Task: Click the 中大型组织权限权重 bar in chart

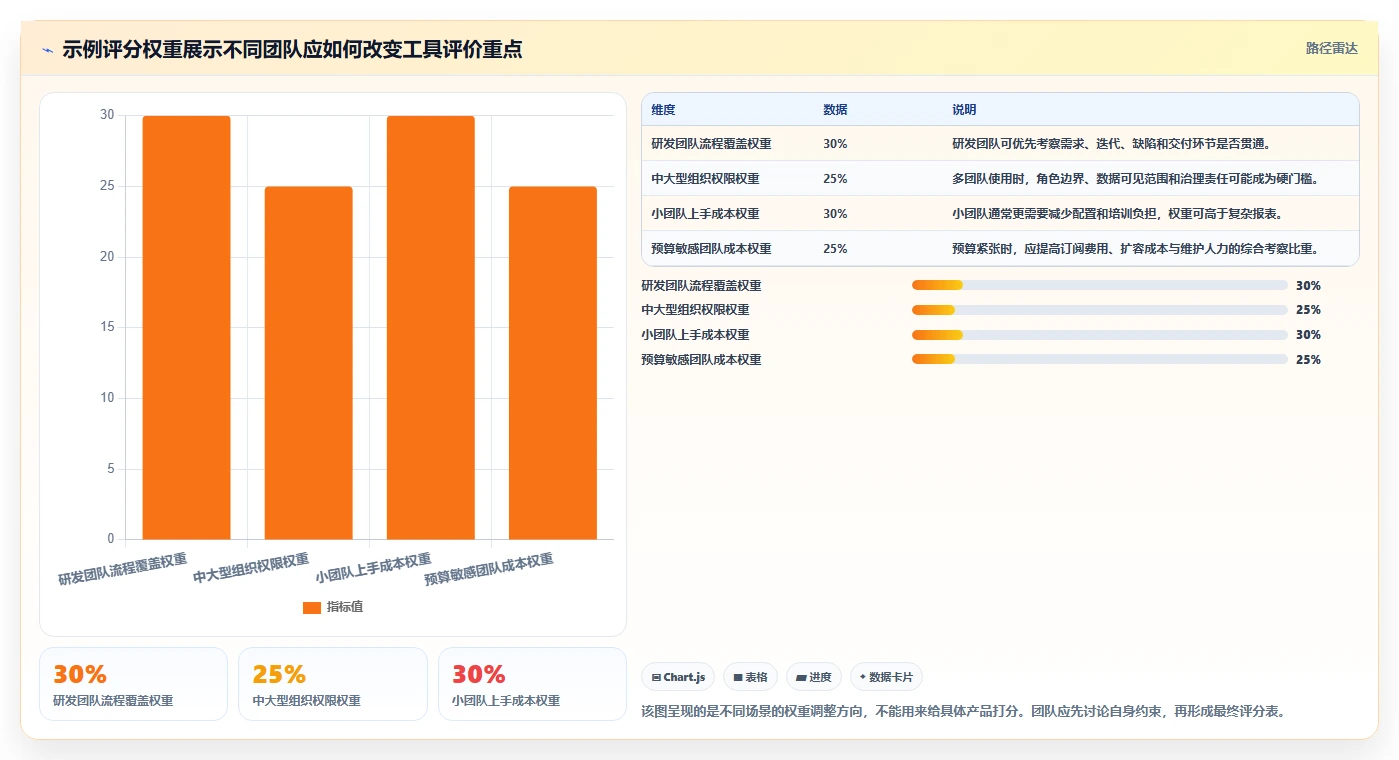Action: point(308,363)
